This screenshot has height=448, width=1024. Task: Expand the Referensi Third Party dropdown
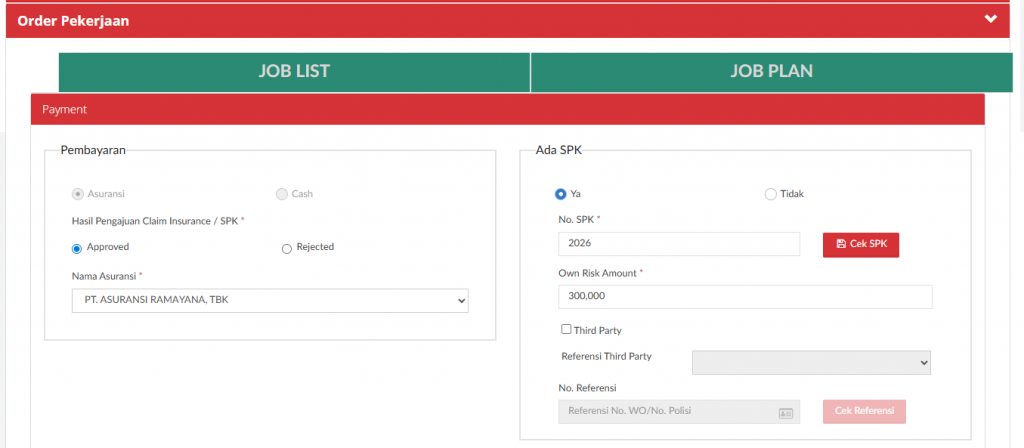811,362
